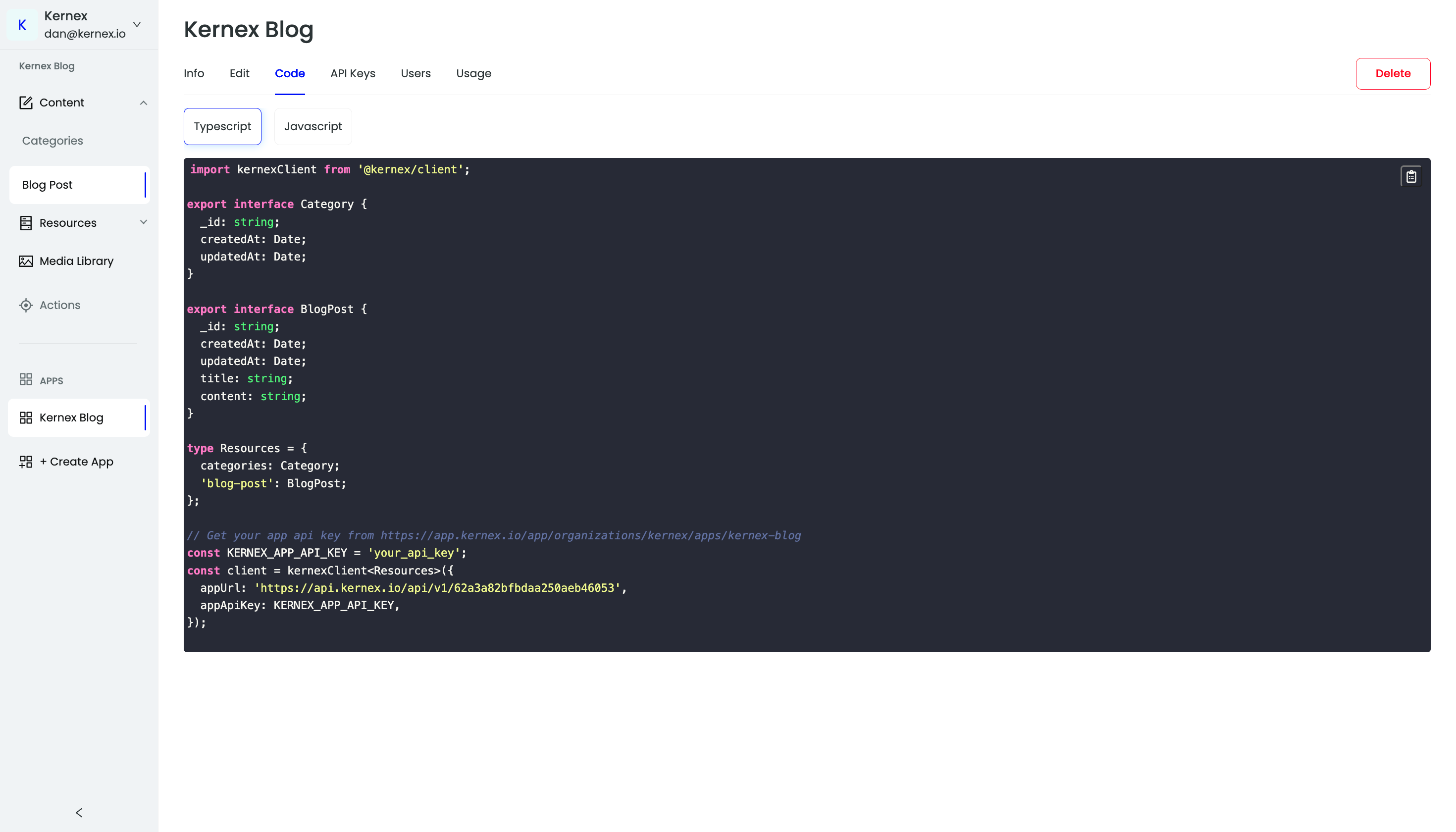Click the Content pencil icon in sidebar
The image size is (1456, 832).
pos(26,103)
